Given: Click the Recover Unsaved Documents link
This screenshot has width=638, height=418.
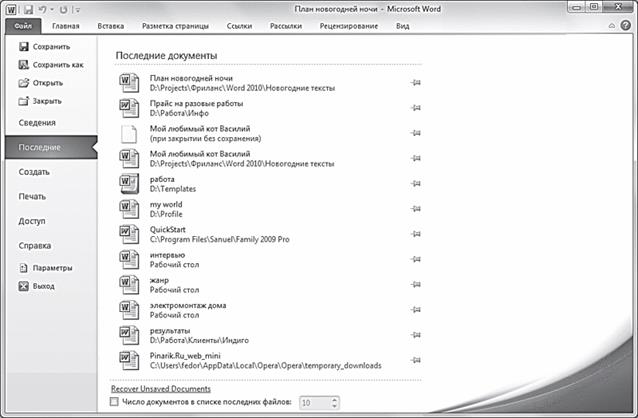Looking at the screenshot, I should (x=160, y=388).
